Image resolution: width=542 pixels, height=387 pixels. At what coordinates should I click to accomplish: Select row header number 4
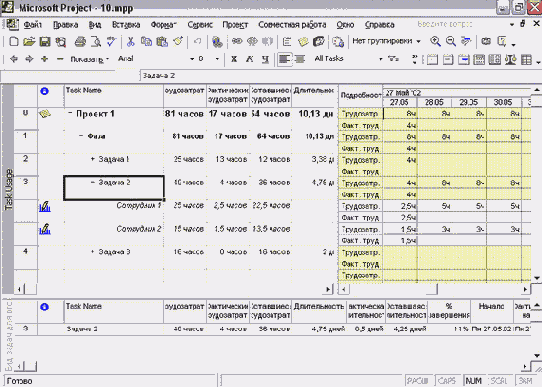26,257
